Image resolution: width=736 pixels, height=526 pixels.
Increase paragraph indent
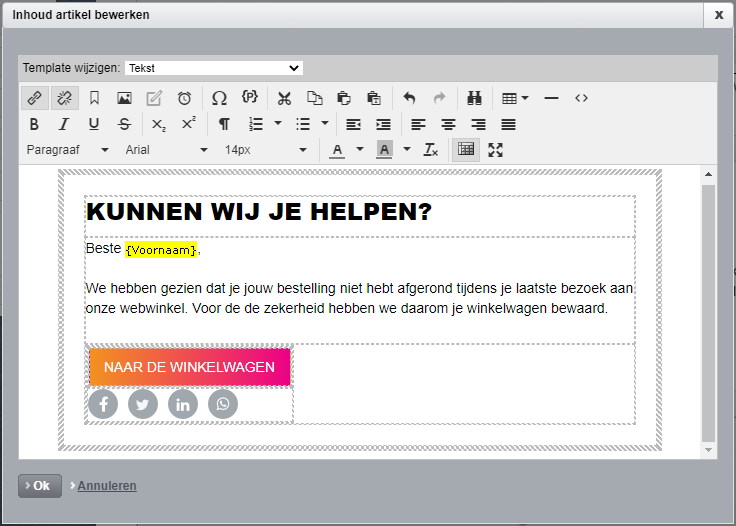point(383,124)
